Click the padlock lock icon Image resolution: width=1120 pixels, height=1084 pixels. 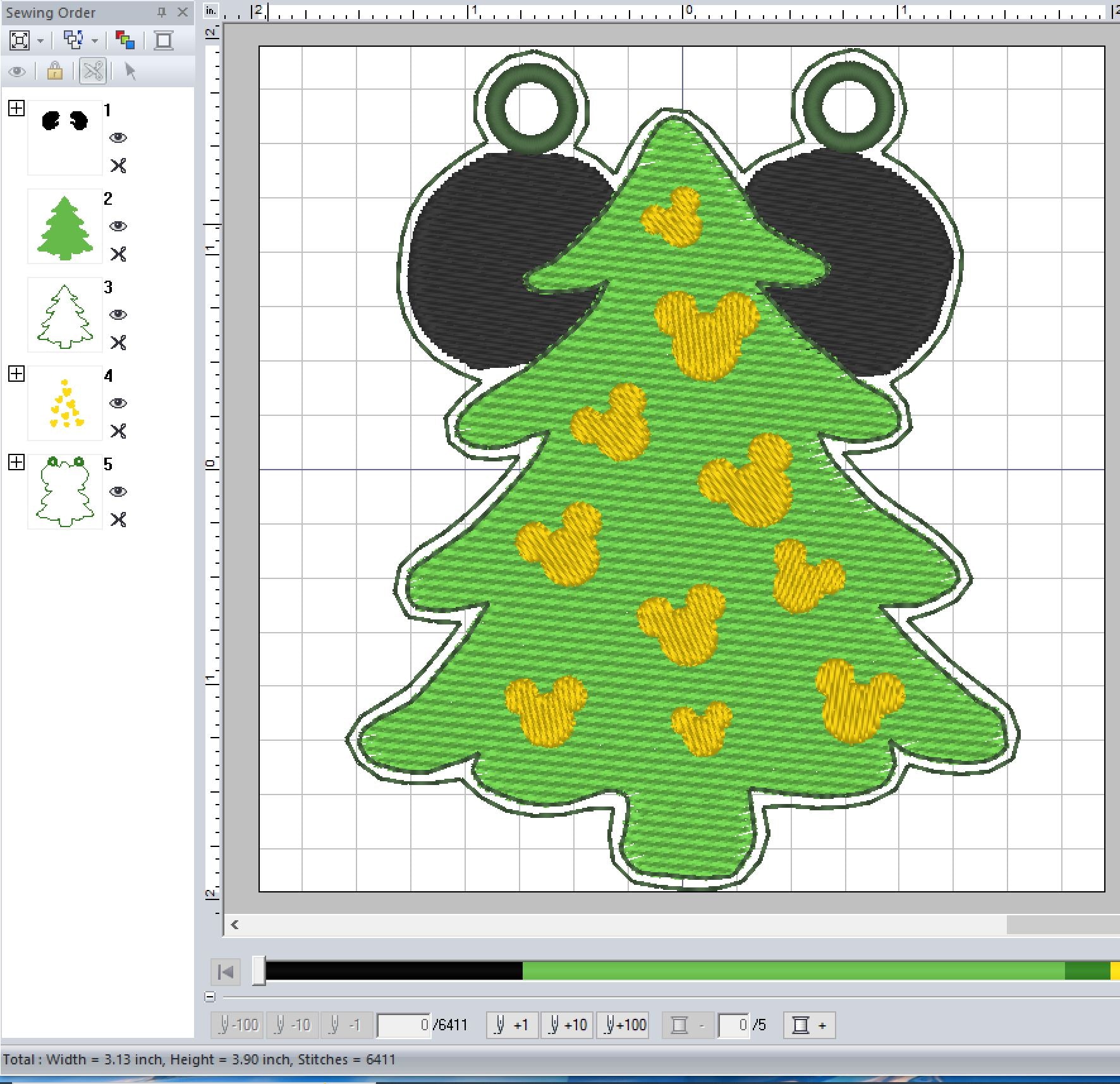(55, 71)
